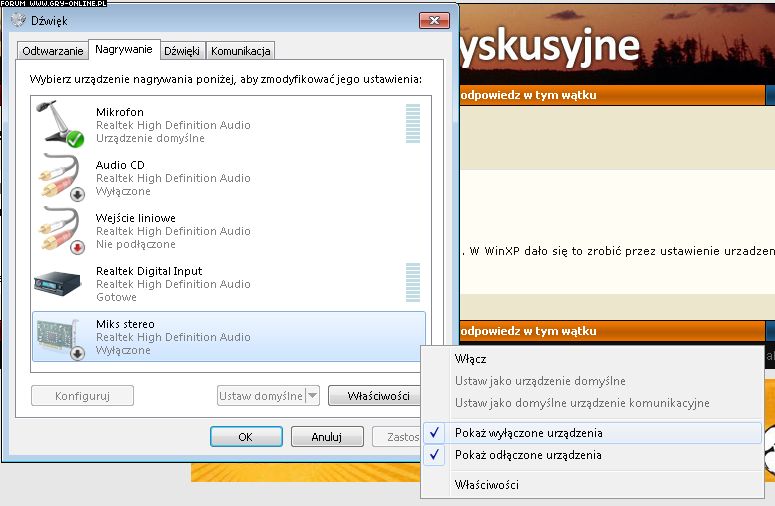Click the Mikrofon level meter
Viewport: 775px width, 506px height.
tap(413, 124)
